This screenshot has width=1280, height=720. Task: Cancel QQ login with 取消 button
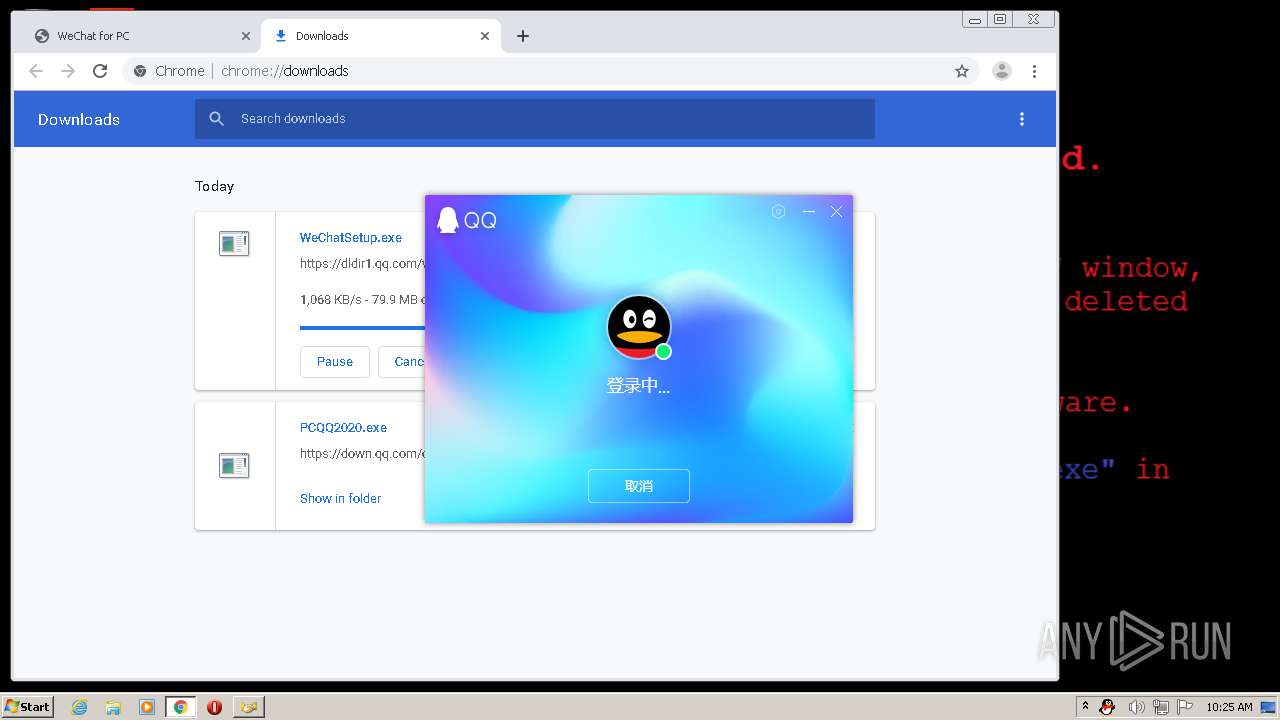tap(639, 486)
